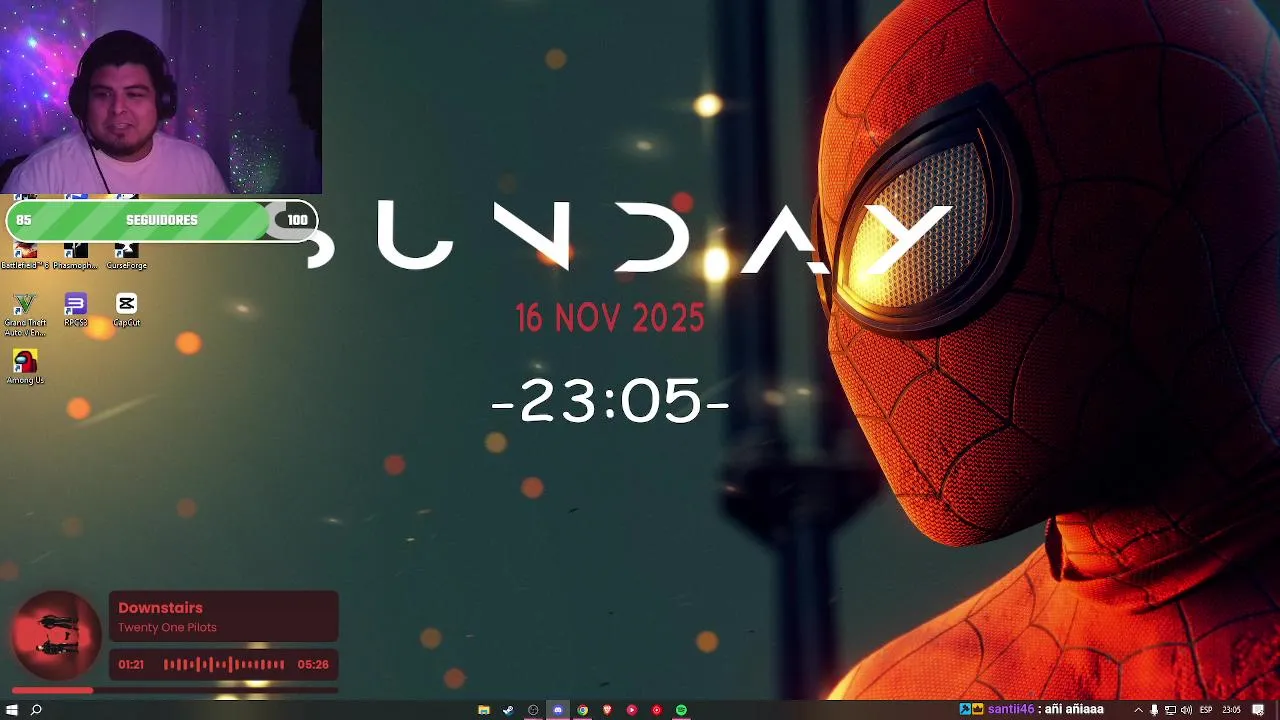Open Brave browser from the taskbar

pyautogui.click(x=607, y=710)
